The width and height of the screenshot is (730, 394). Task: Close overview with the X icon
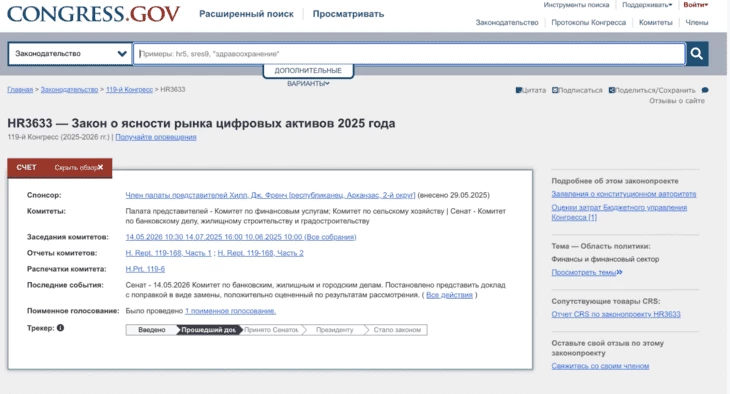point(100,167)
